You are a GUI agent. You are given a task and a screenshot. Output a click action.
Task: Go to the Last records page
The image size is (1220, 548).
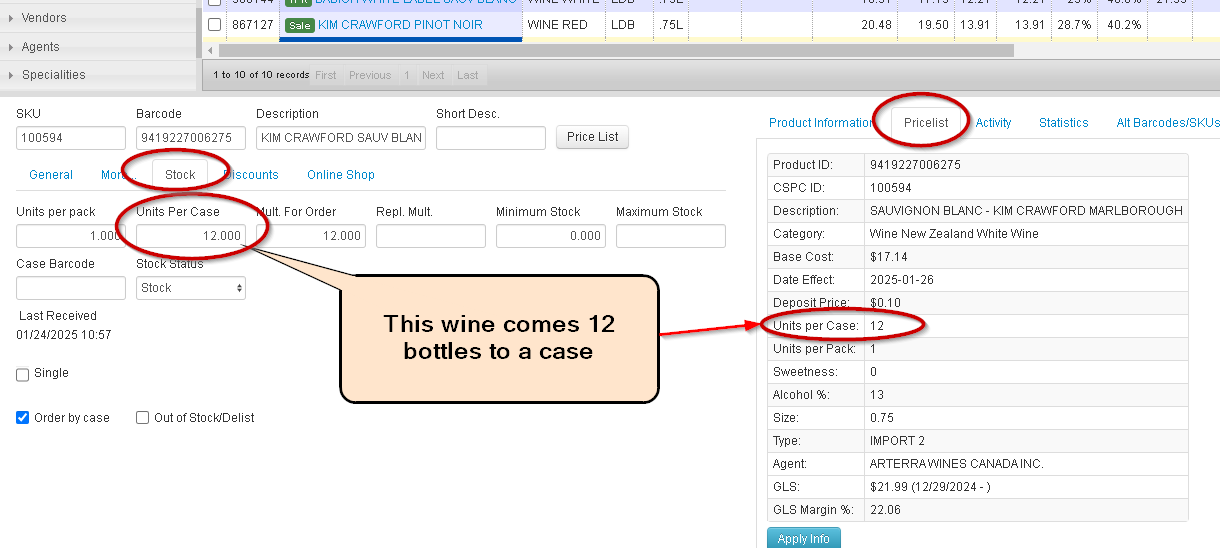coord(468,75)
